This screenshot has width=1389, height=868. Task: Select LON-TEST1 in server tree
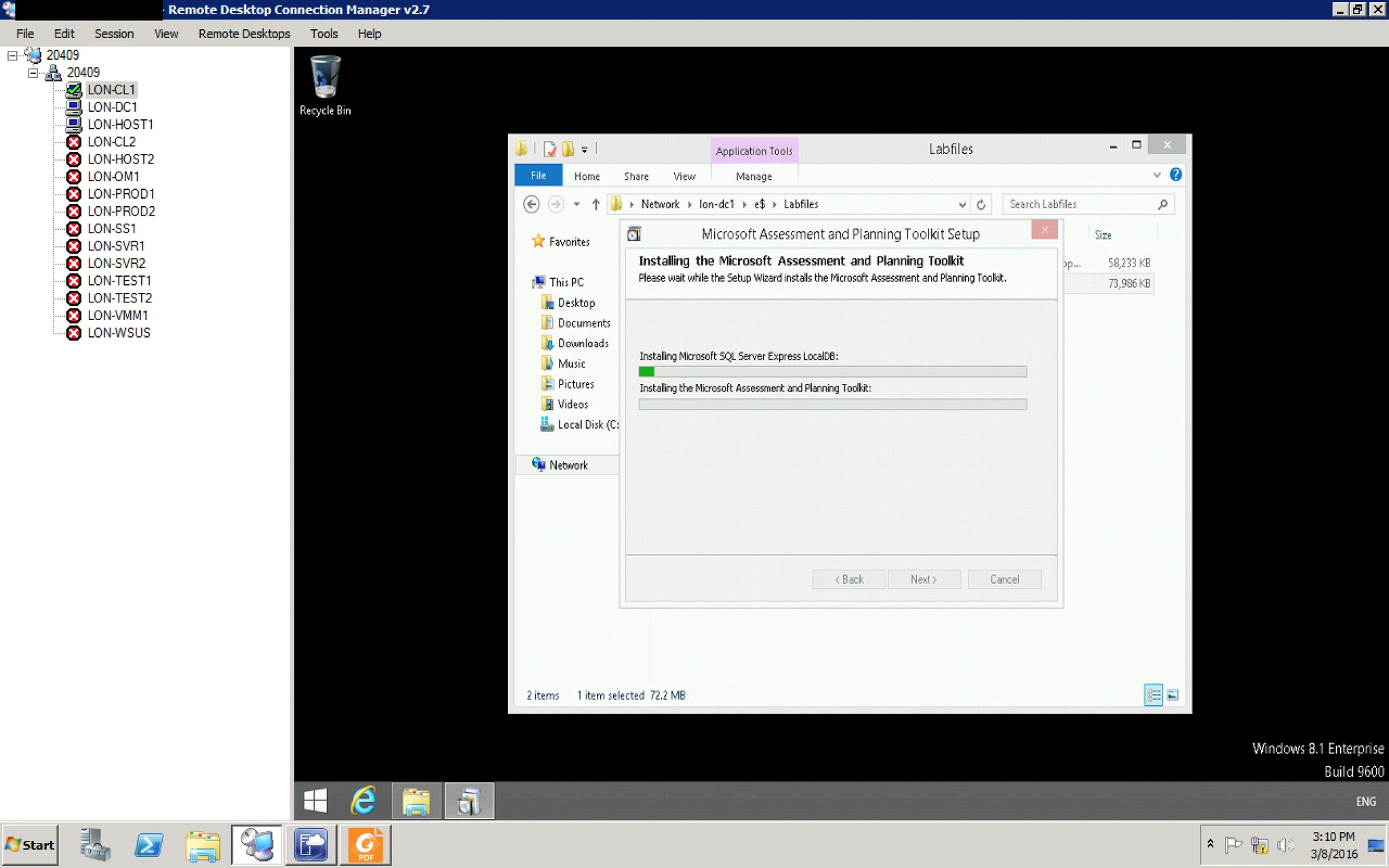coord(119,281)
